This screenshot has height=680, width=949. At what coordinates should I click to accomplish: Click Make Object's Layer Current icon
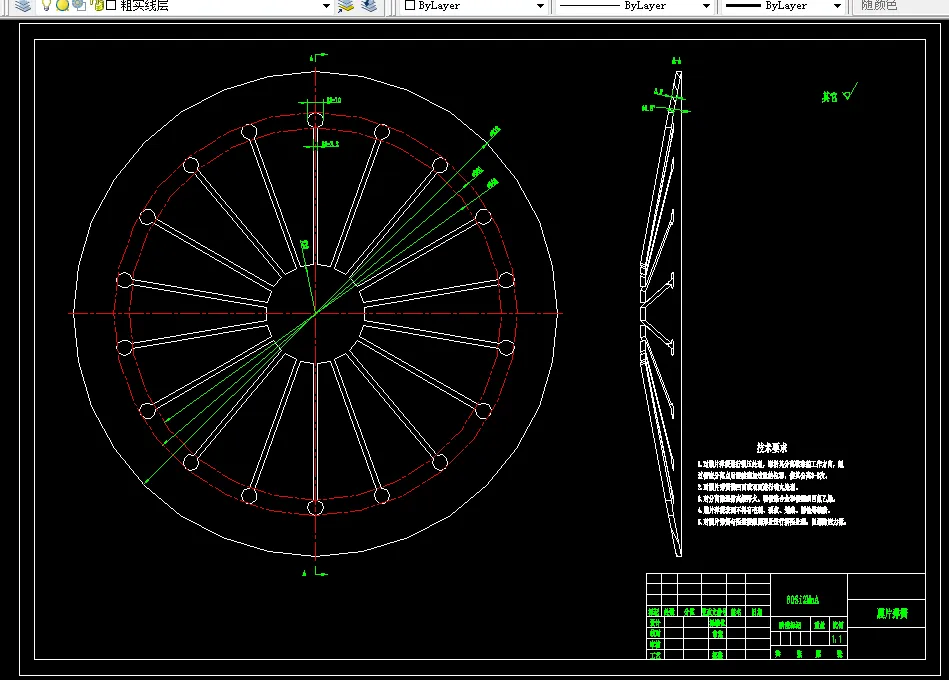pyautogui.click(x=346, y=5)
